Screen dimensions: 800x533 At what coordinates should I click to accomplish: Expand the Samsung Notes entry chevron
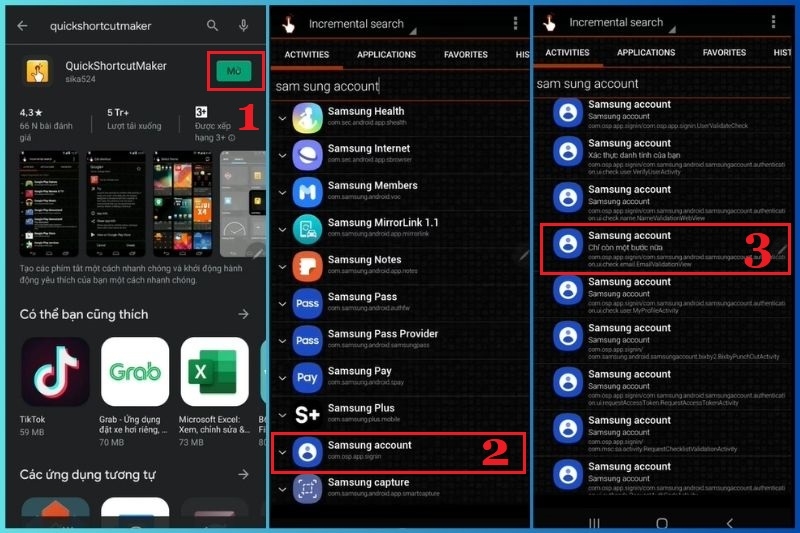click(x=282, y=267)
